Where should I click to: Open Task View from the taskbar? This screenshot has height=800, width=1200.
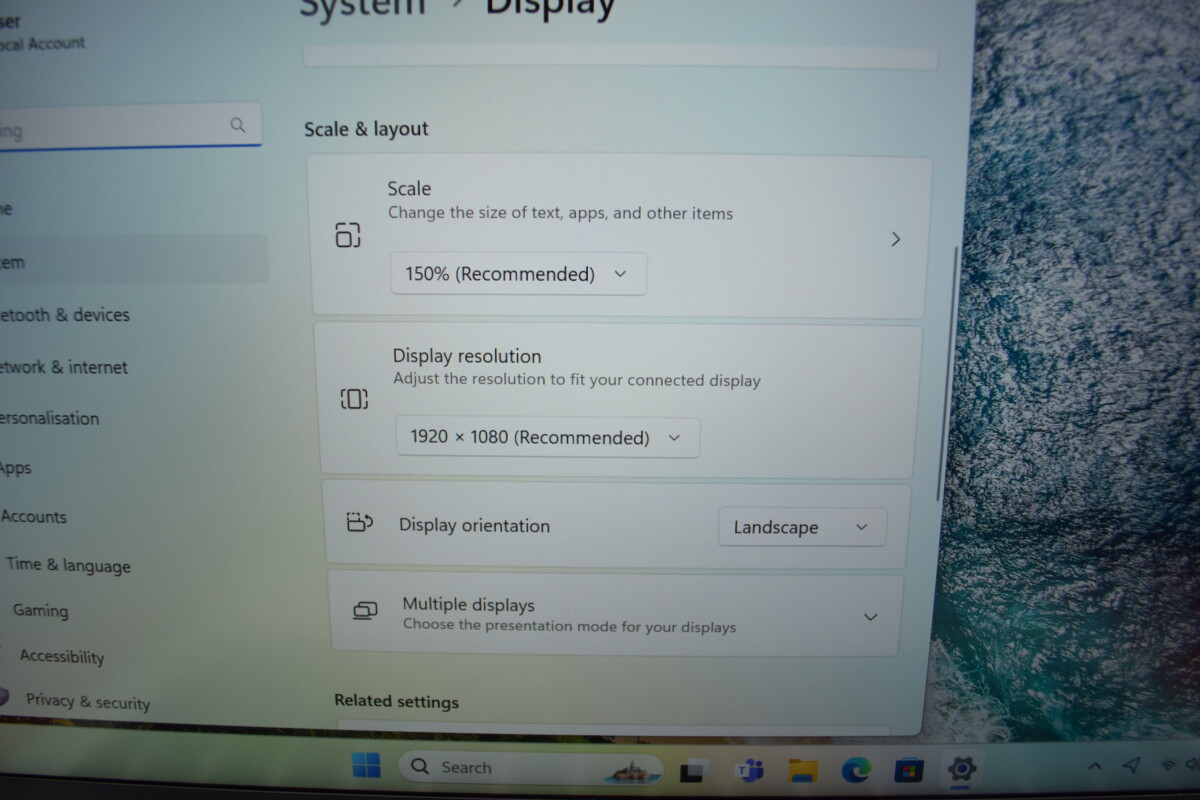point(694,770)
